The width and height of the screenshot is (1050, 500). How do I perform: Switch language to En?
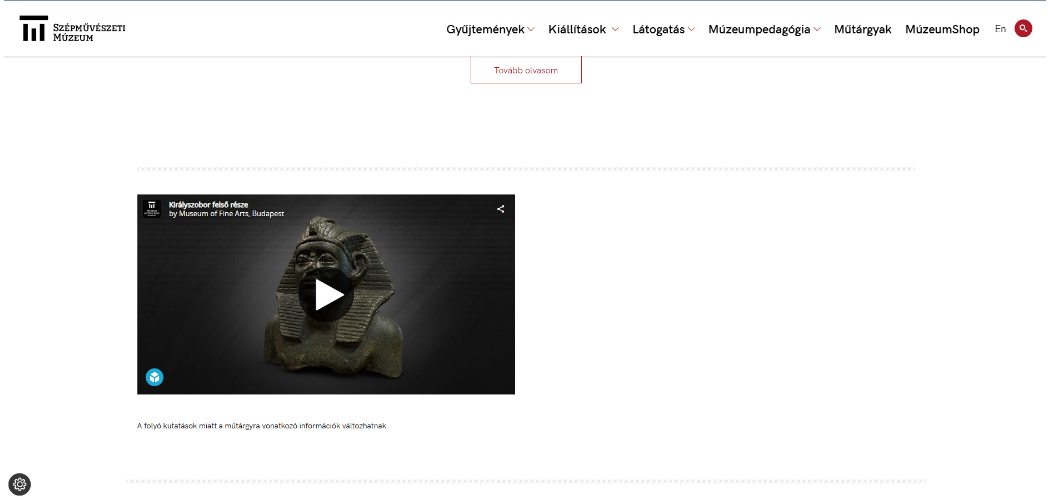click(x=1000, y=29)
